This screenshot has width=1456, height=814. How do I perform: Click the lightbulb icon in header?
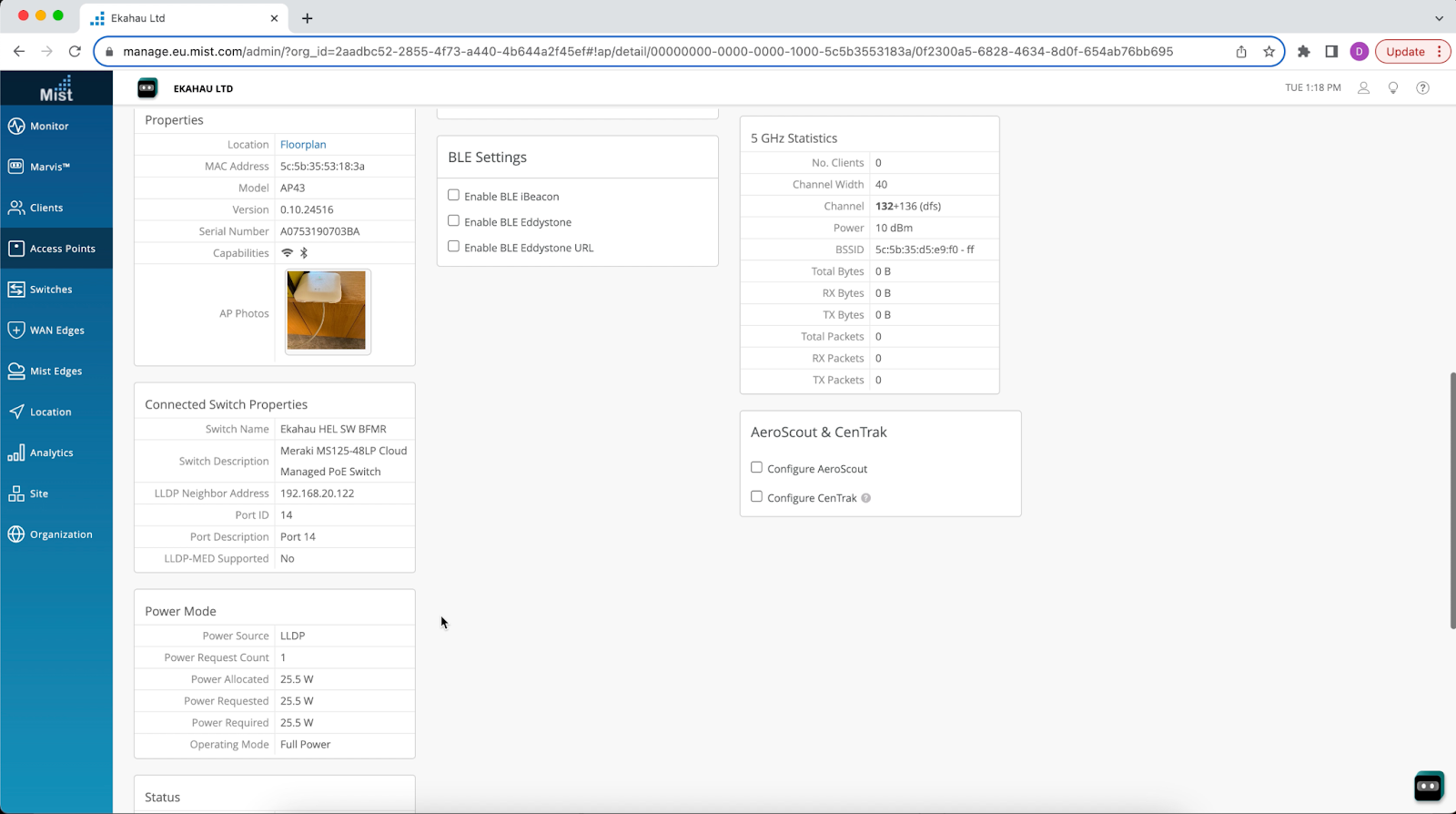point(1393,88)
